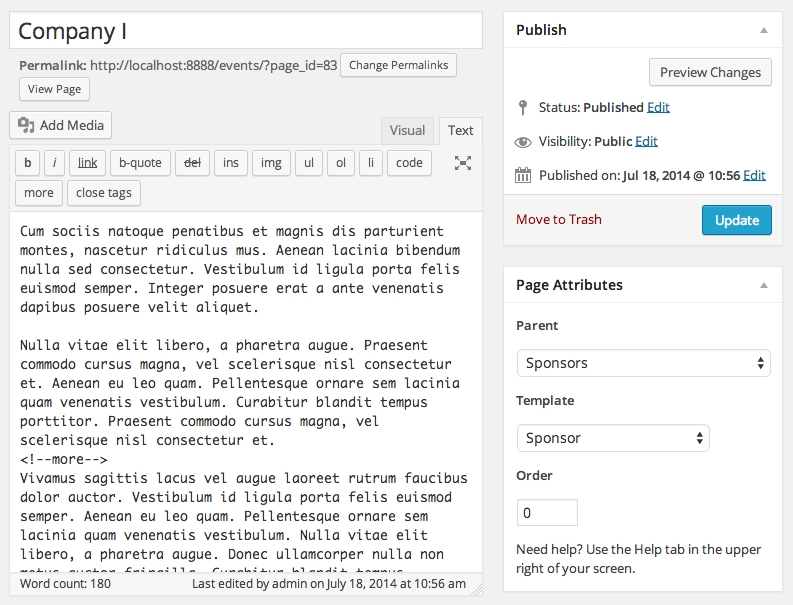Click the Publish panel heading
This screenshot has width=793, height=605.
[541, 30]
